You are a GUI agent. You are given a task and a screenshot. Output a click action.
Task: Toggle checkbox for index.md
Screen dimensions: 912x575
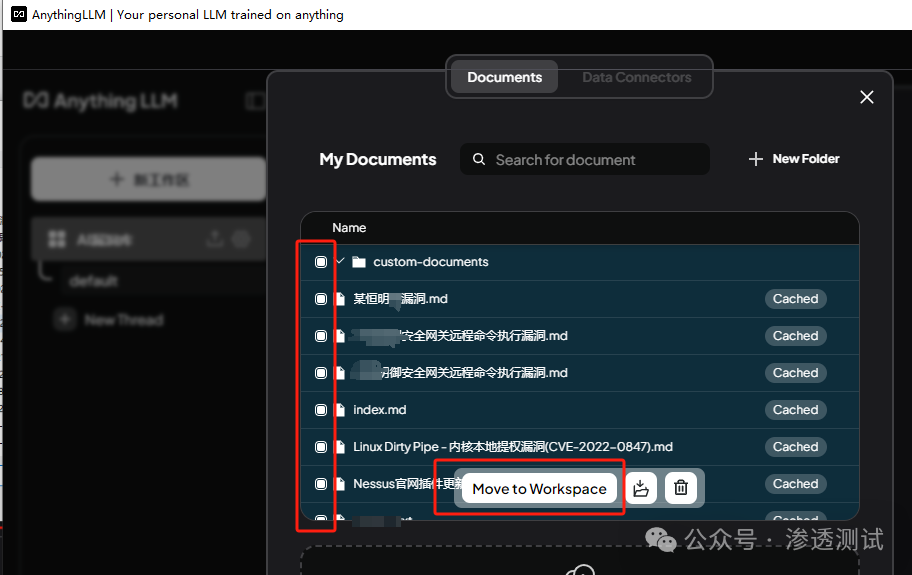[x=320, y=410]
